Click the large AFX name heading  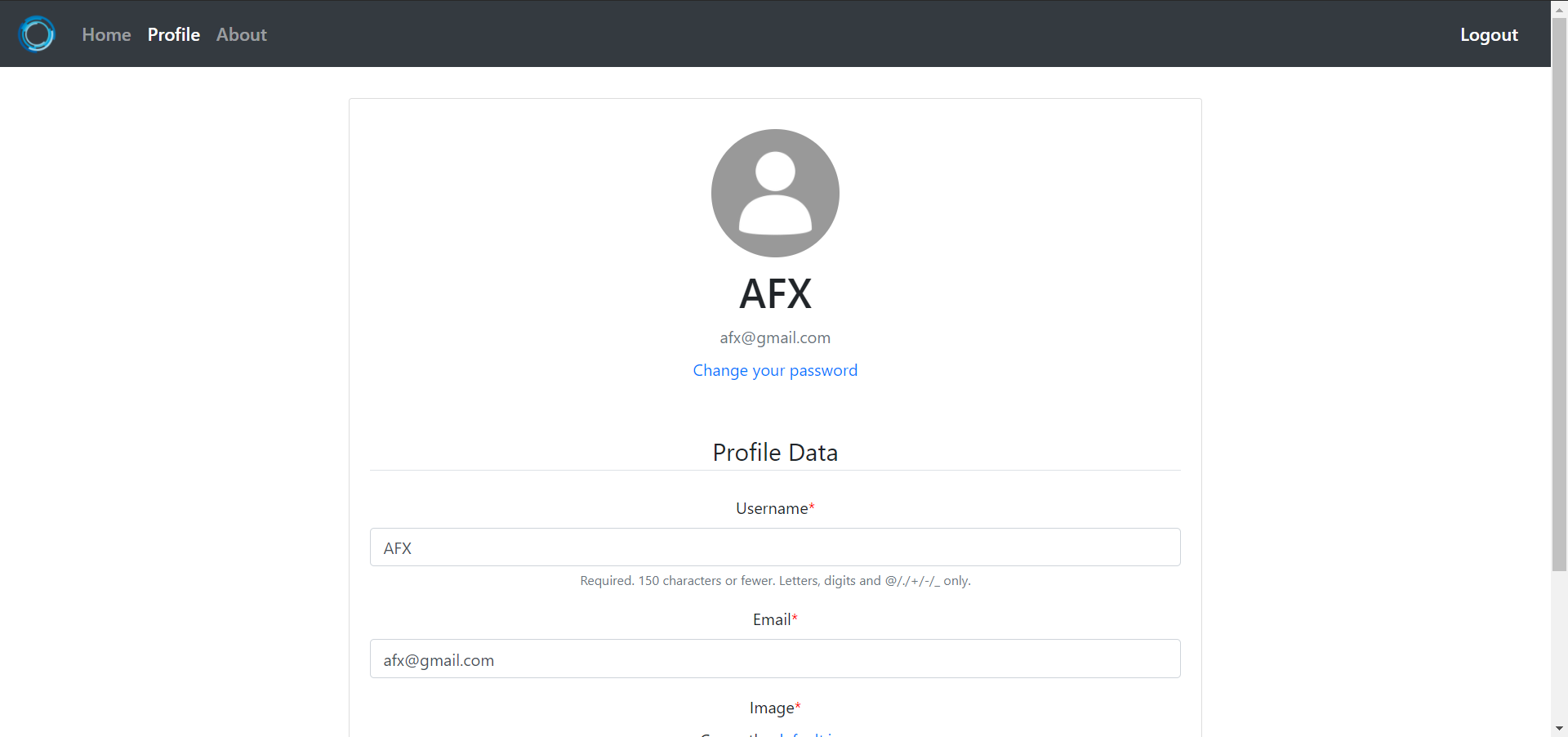[775, 293]
